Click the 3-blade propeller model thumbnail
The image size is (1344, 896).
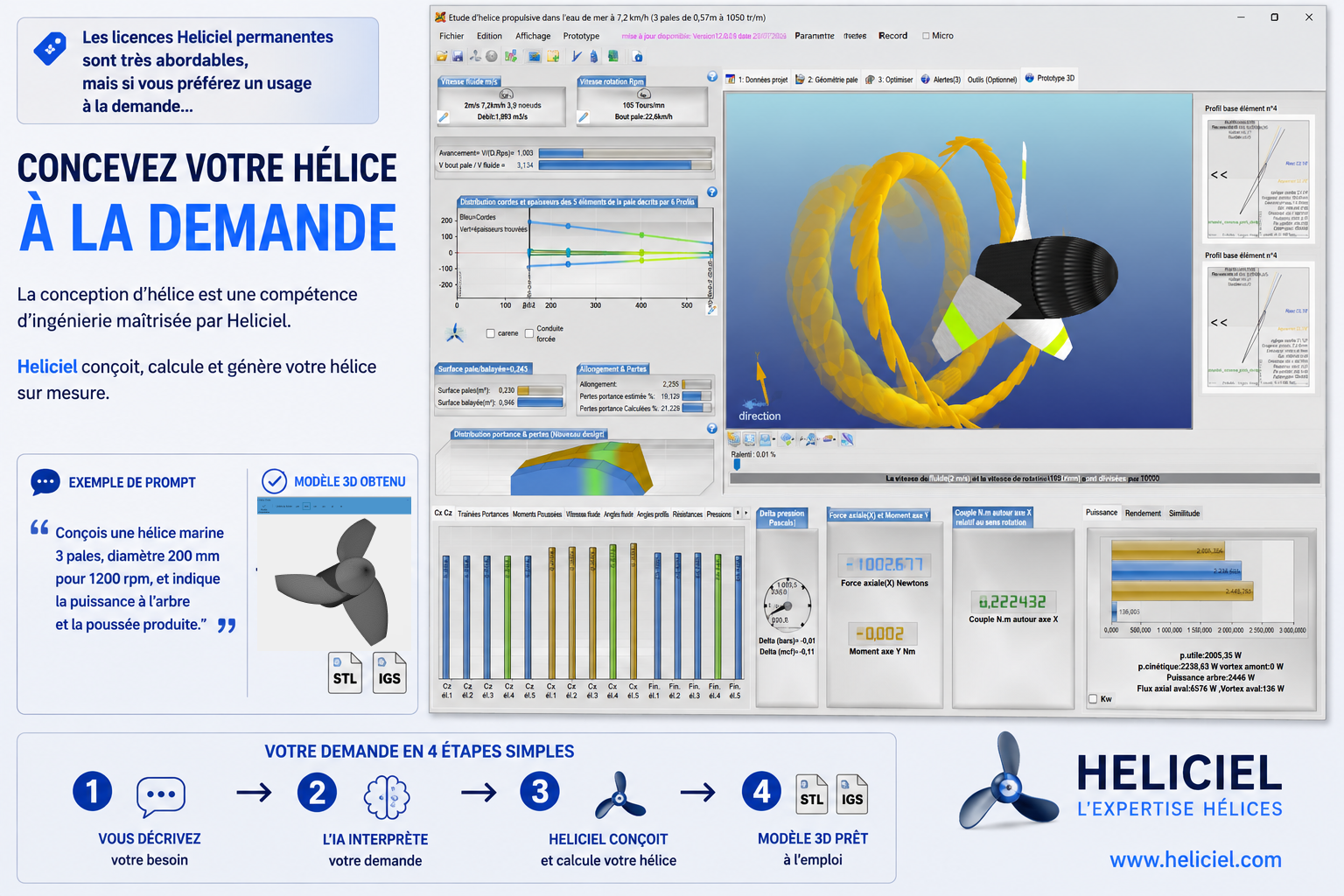[x=333, y=580]
